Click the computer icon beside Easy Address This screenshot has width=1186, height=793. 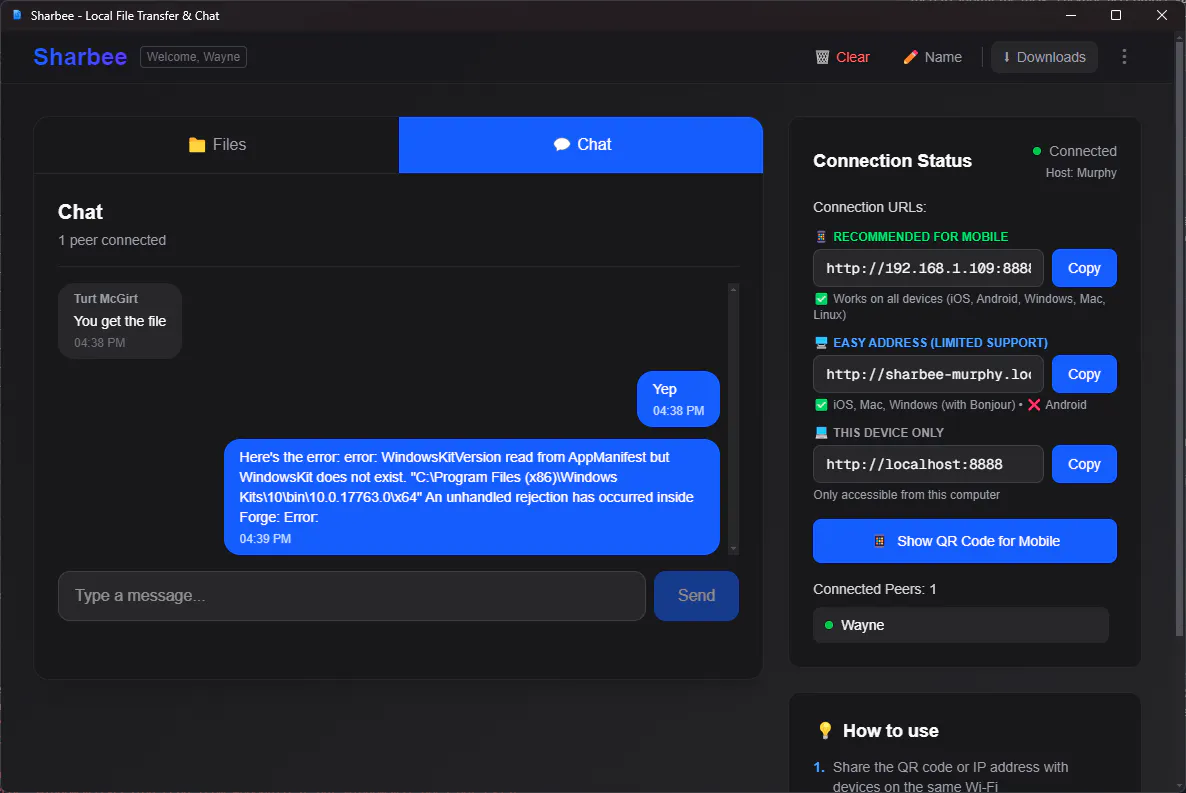tap(821, 343)
